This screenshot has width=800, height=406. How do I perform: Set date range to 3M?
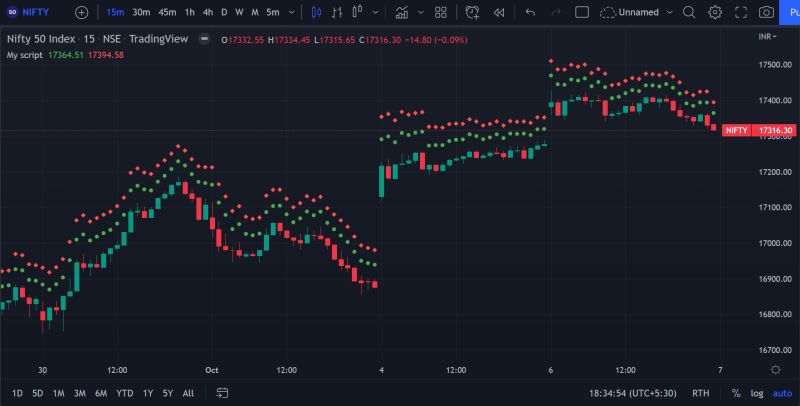[x=80, y=393]
